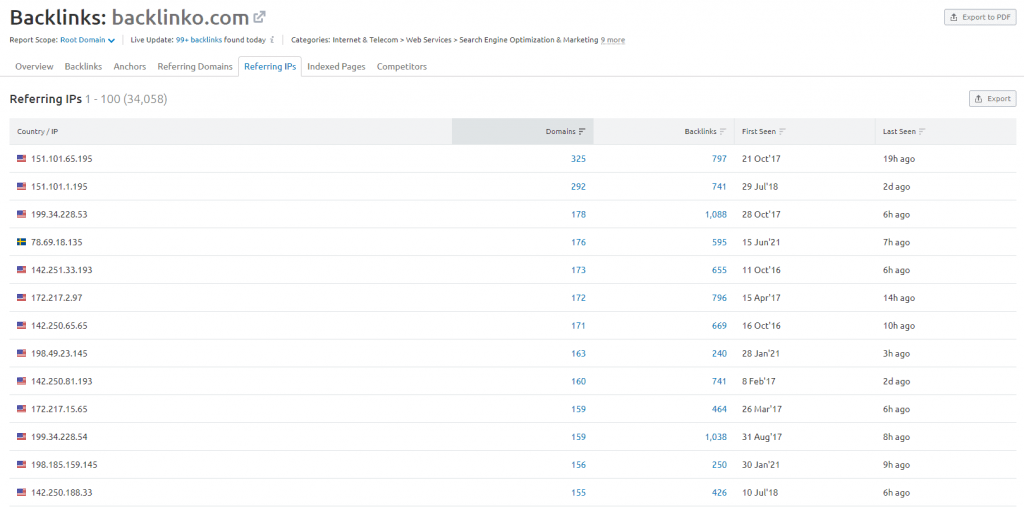Open the Anchors tab

tap(130, 67)
